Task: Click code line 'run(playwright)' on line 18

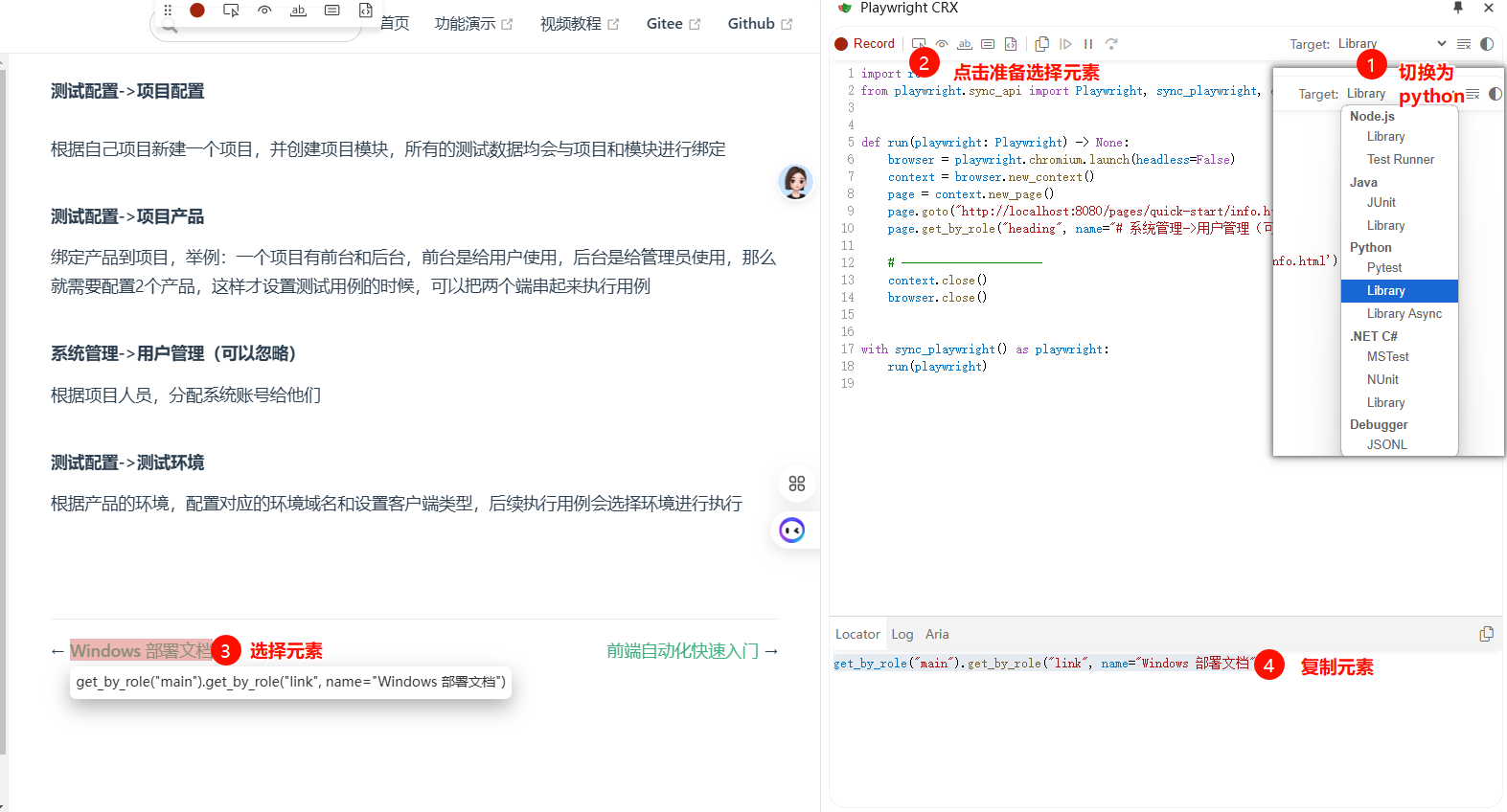Action: [937, 367]
